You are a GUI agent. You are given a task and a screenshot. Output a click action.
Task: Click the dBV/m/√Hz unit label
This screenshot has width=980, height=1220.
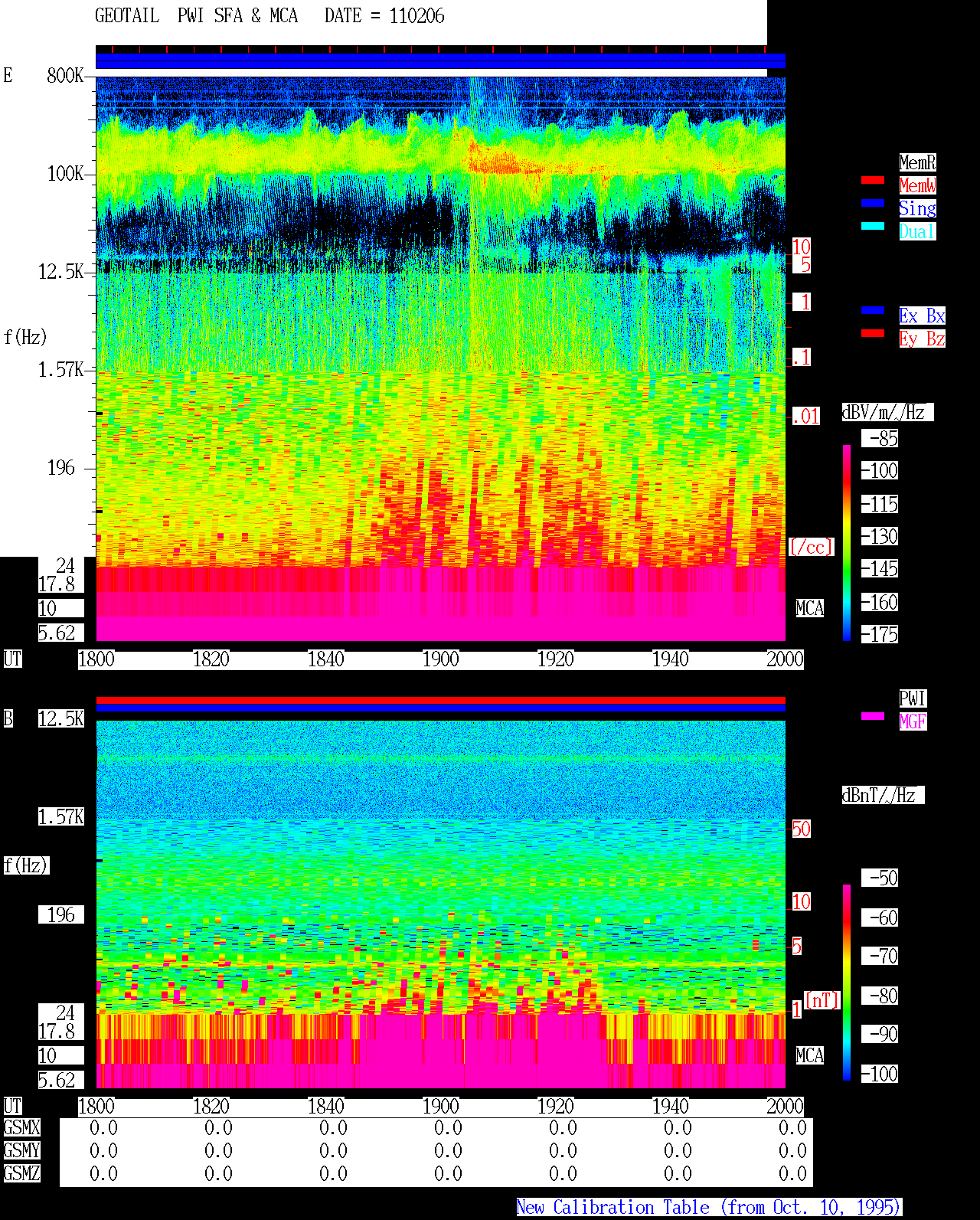coord(887,412)
